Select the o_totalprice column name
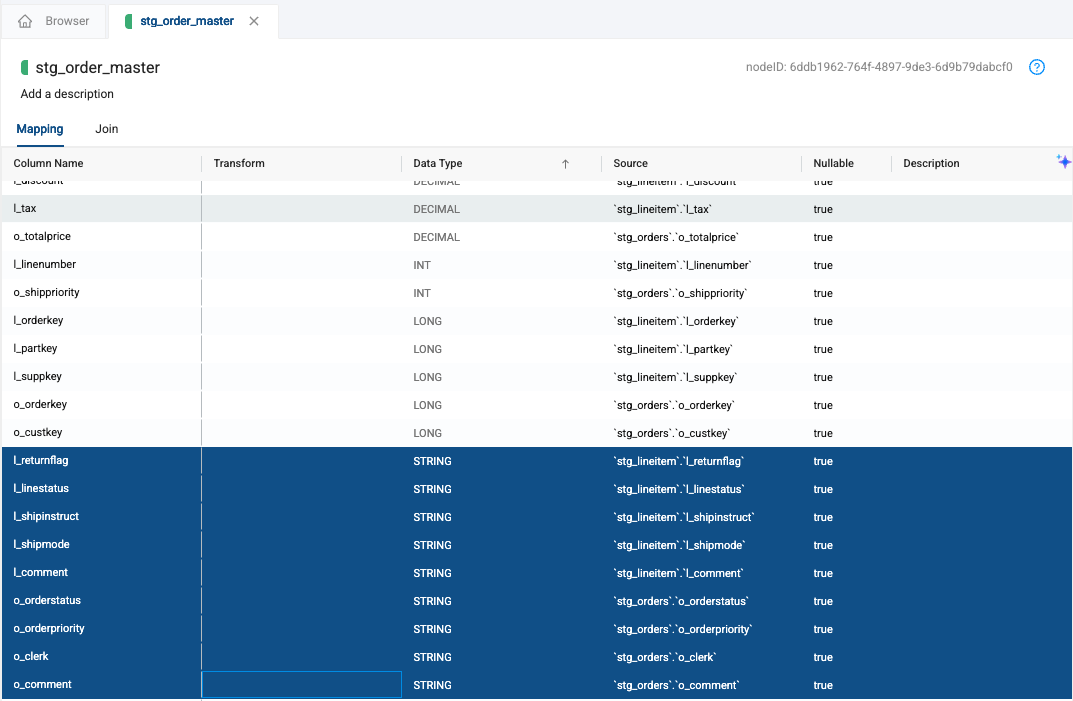The width and height of the screenshot is (1073, 701). coord(42,236)
